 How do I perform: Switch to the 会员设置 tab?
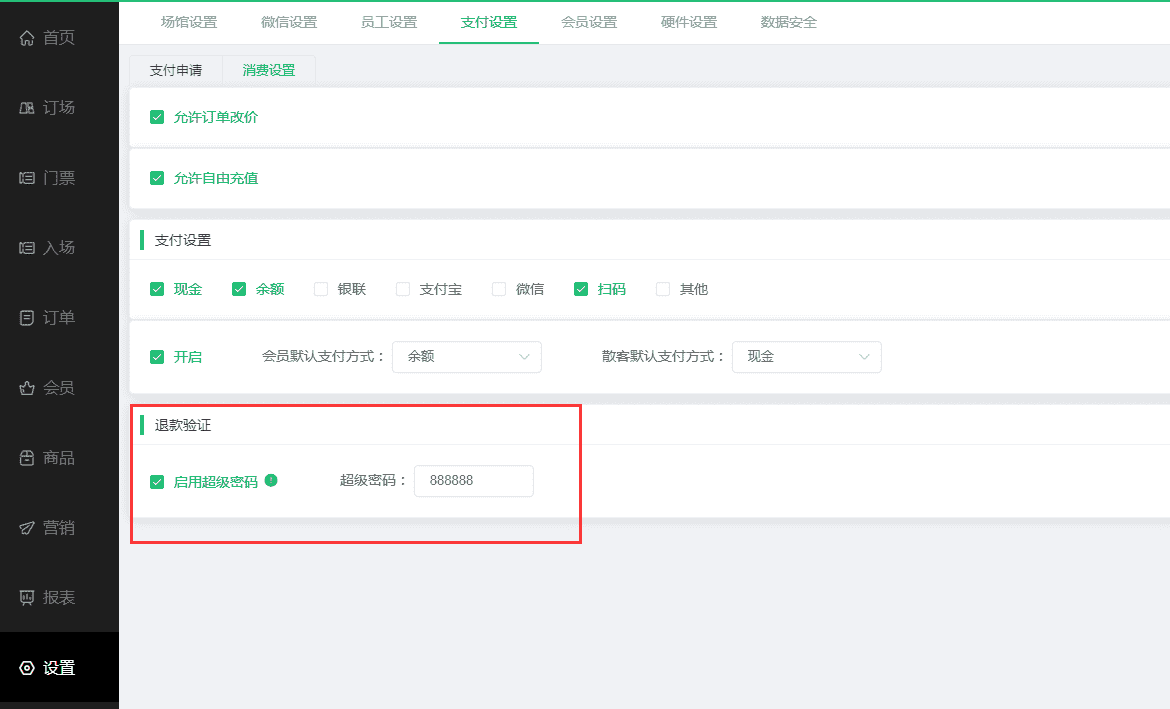pyautogui.click(x=589, y=22)
